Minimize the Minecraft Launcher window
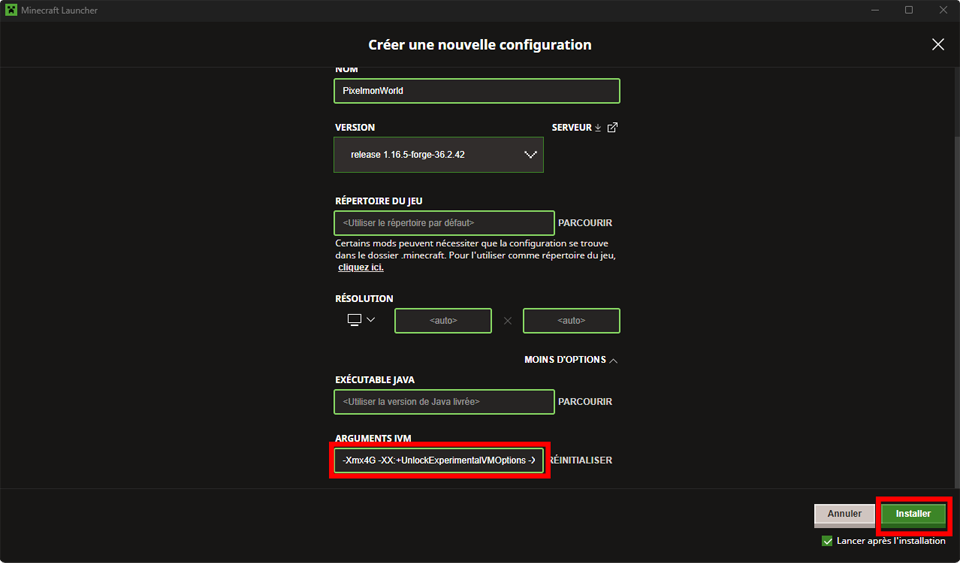Screen dimensions: 960x563 875,10
